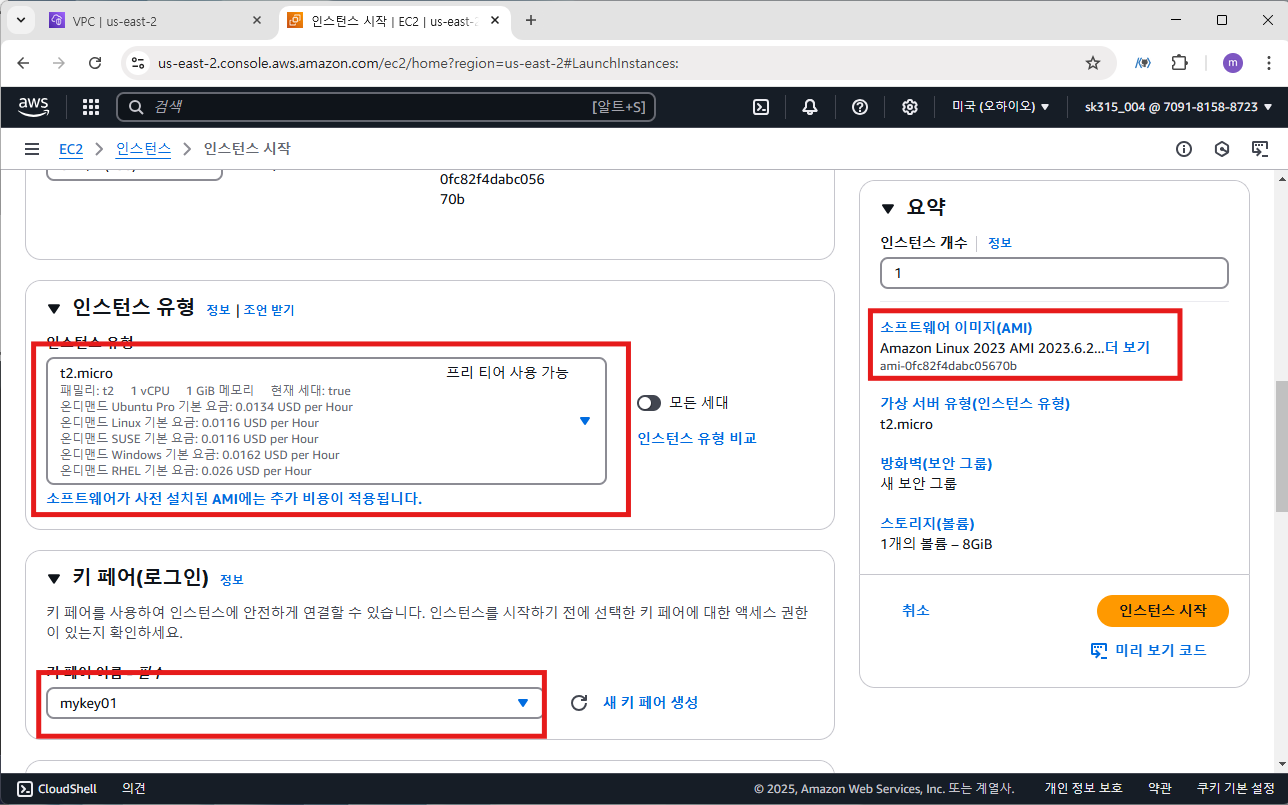
Task: Click the 인스턴스 시작 launch button
Action: point(1163,610)
